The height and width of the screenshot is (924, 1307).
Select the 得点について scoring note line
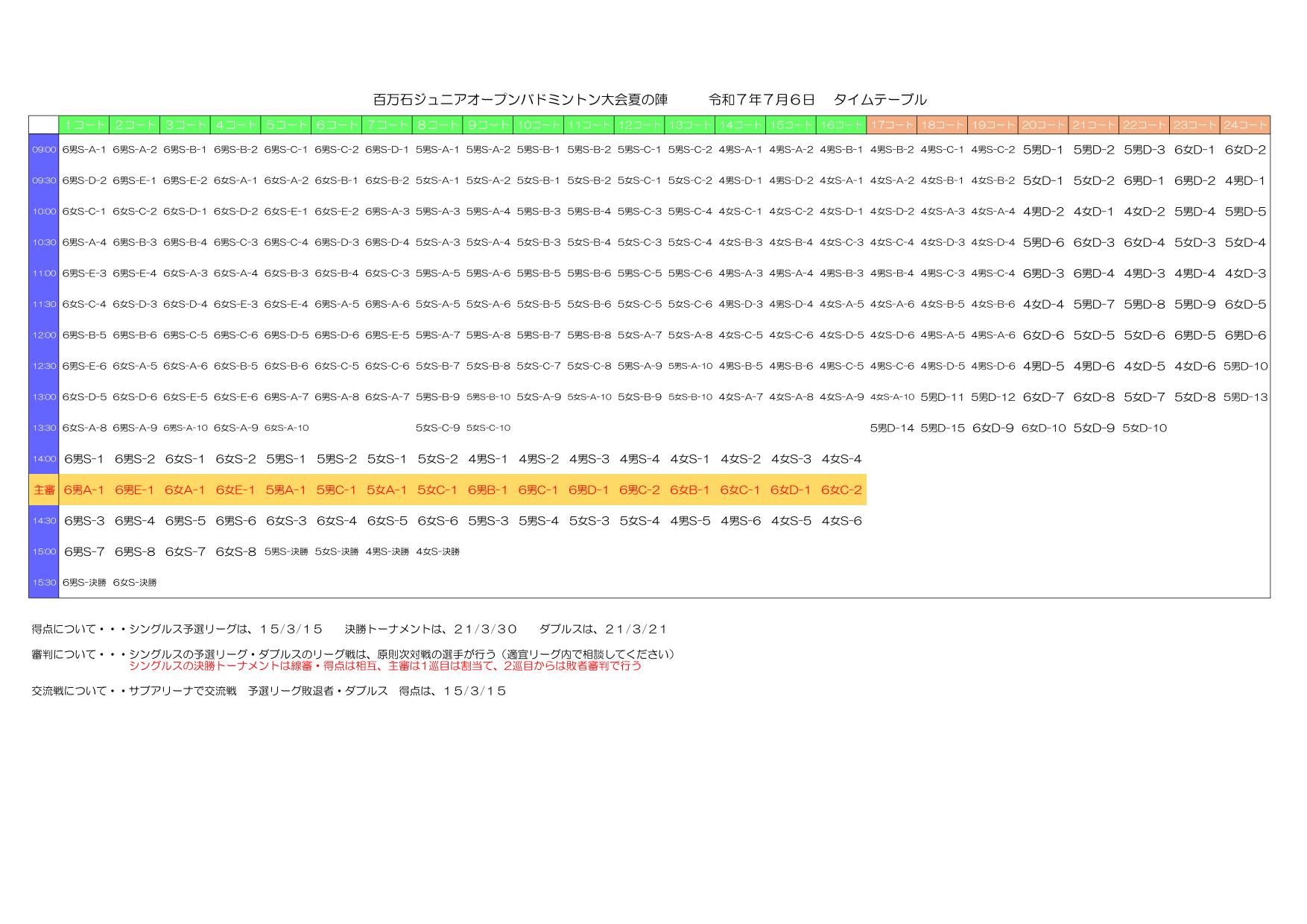[349, 630]
